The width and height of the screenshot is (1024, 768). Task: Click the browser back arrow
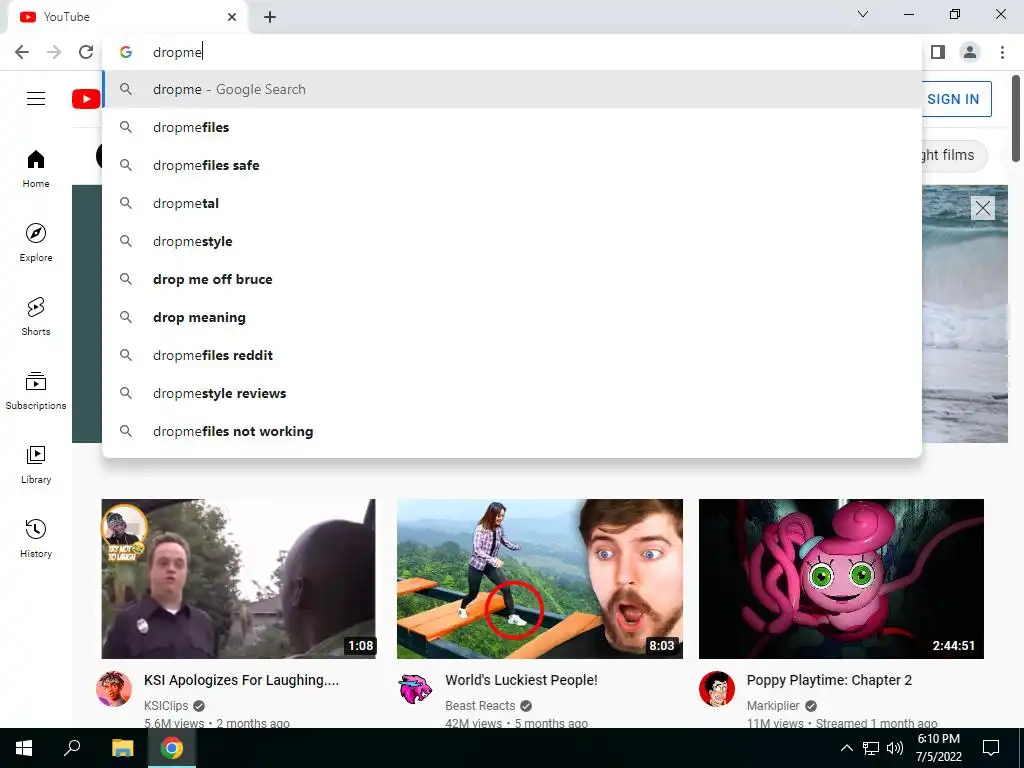click(x=22, y=52)
